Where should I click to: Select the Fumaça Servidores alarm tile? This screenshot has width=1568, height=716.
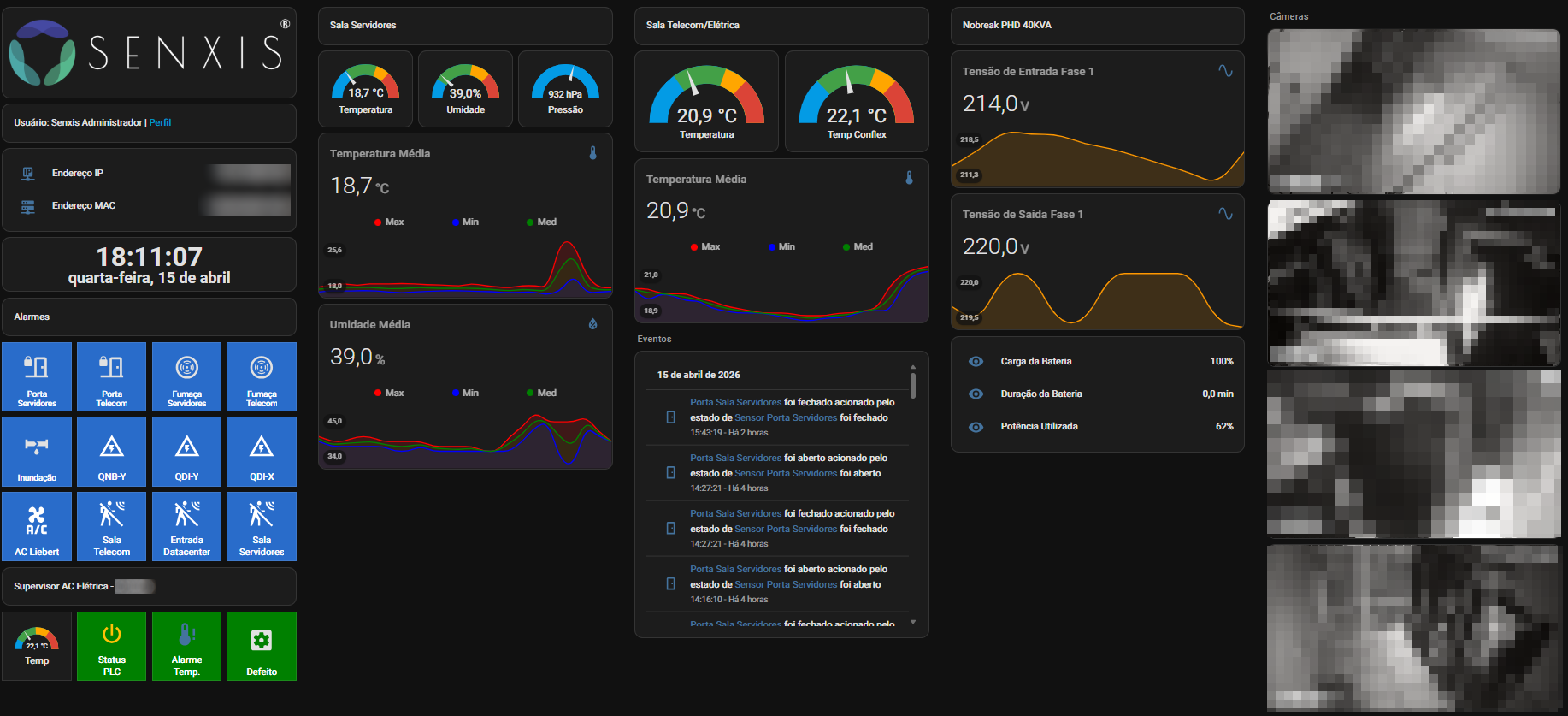click(186, 377)
